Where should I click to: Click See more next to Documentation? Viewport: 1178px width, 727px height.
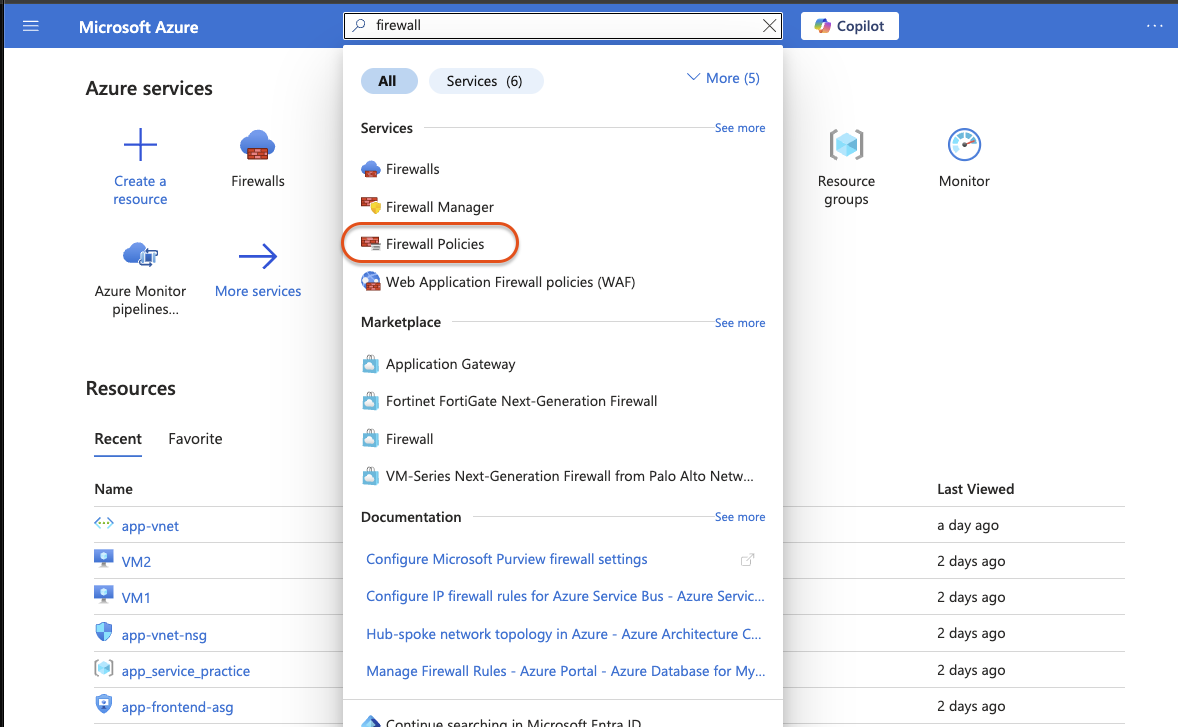739,517
